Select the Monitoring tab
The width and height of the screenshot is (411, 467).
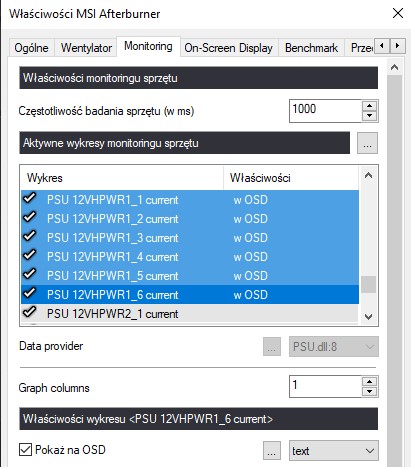pos(148,46)
